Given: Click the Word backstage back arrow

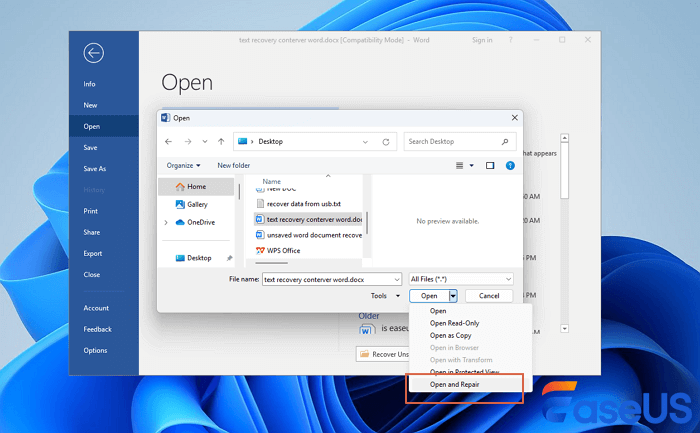Looking at the screenshot, I should (x=94, y=53).
